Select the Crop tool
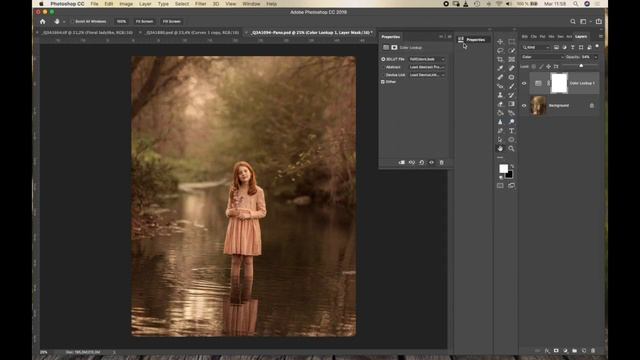The image size is (640, 360). tap(500, 60)
